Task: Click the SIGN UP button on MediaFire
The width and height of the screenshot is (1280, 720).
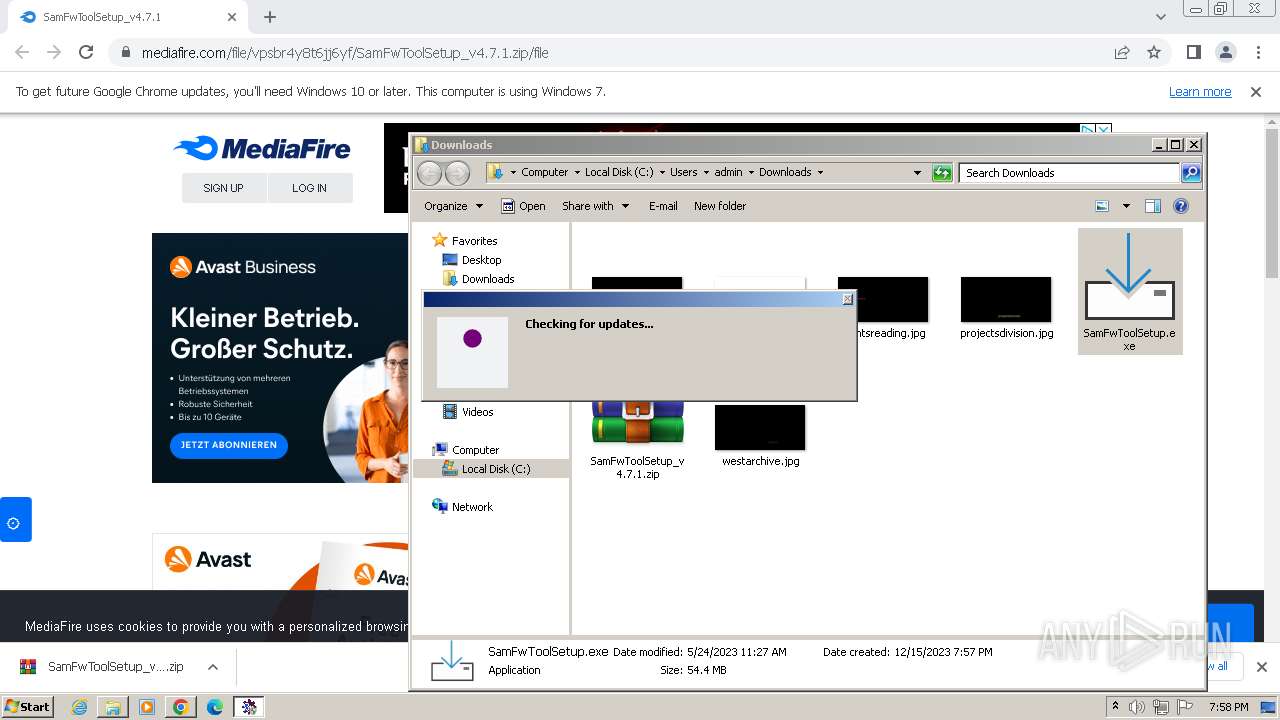Action: tap(223, 188)
